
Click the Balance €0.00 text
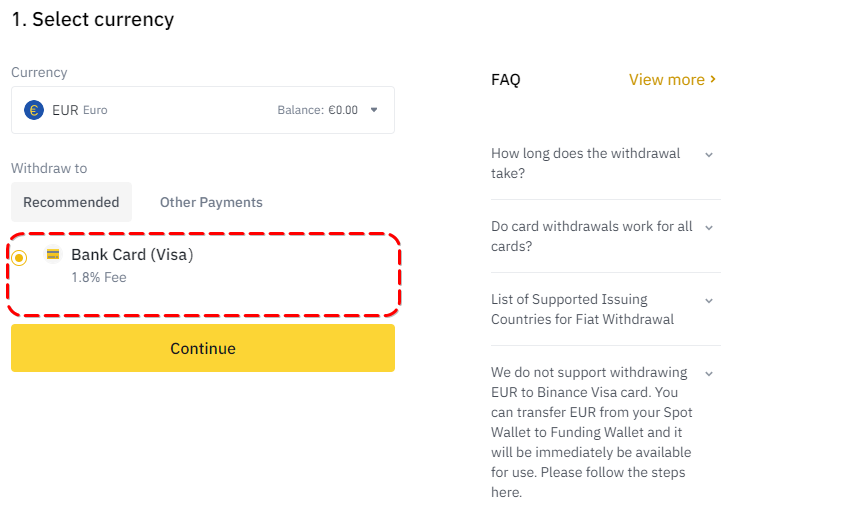point(317,110)
